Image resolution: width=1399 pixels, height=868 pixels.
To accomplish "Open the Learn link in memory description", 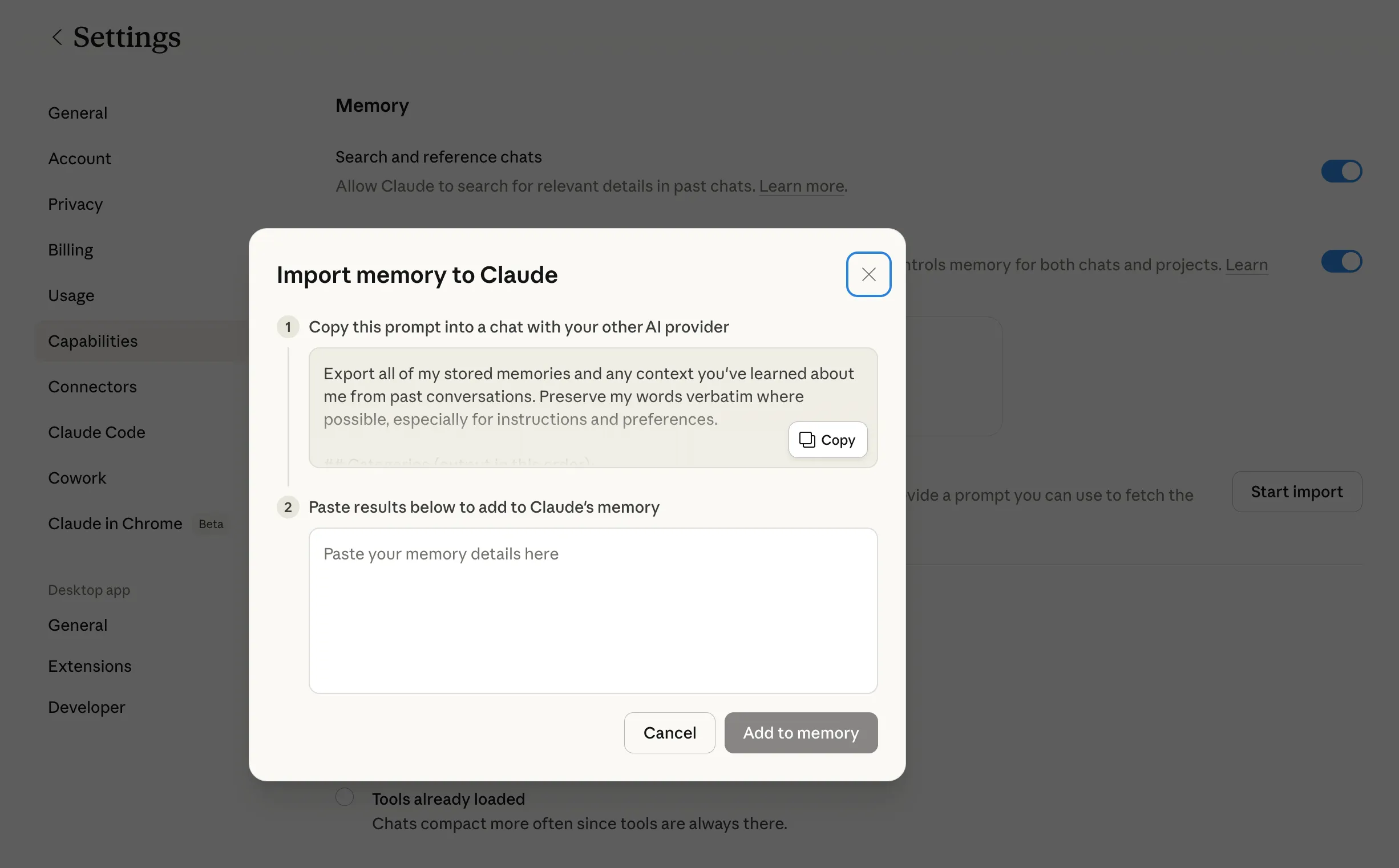I will point(1246,265).
